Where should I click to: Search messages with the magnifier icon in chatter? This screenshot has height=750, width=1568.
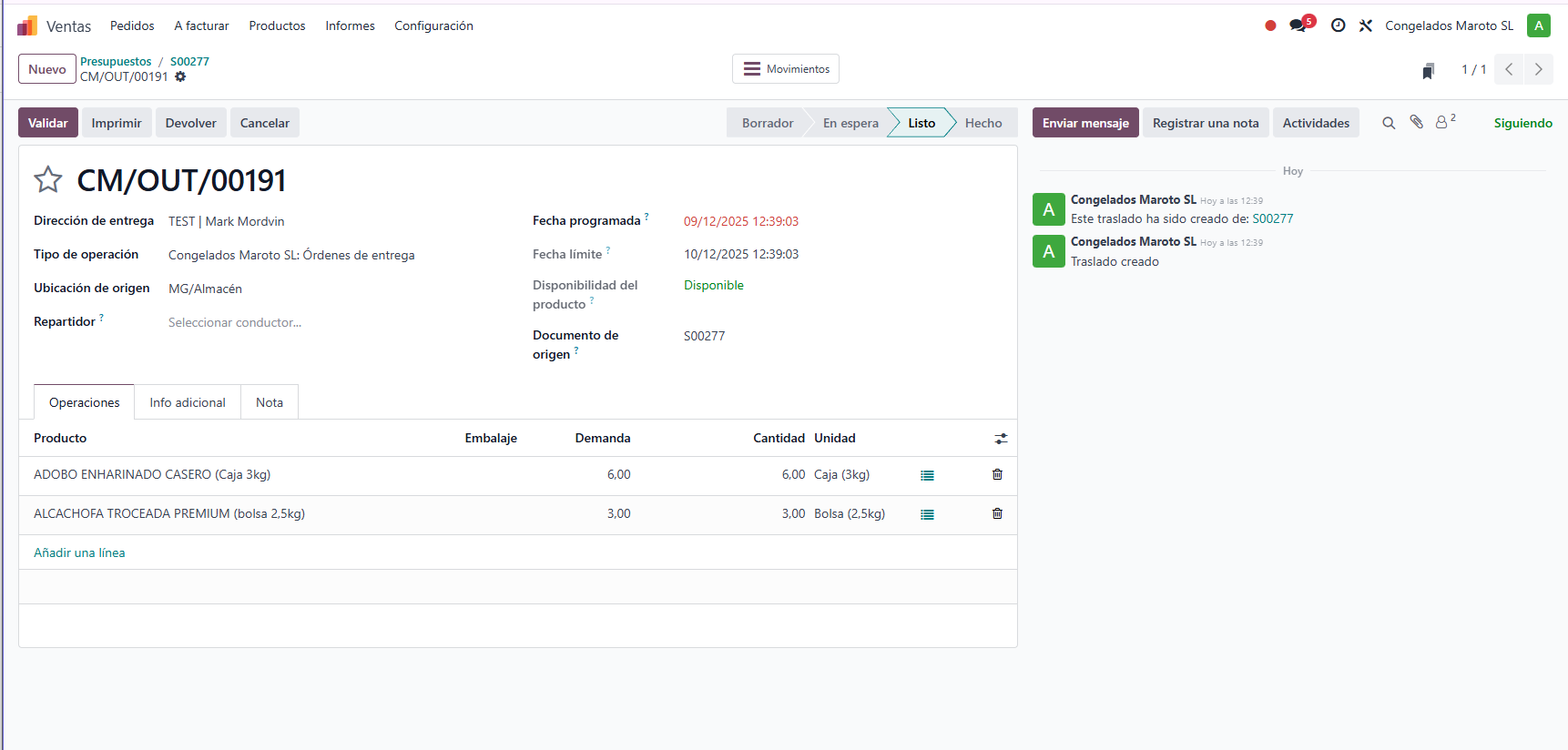point(1389,123)
